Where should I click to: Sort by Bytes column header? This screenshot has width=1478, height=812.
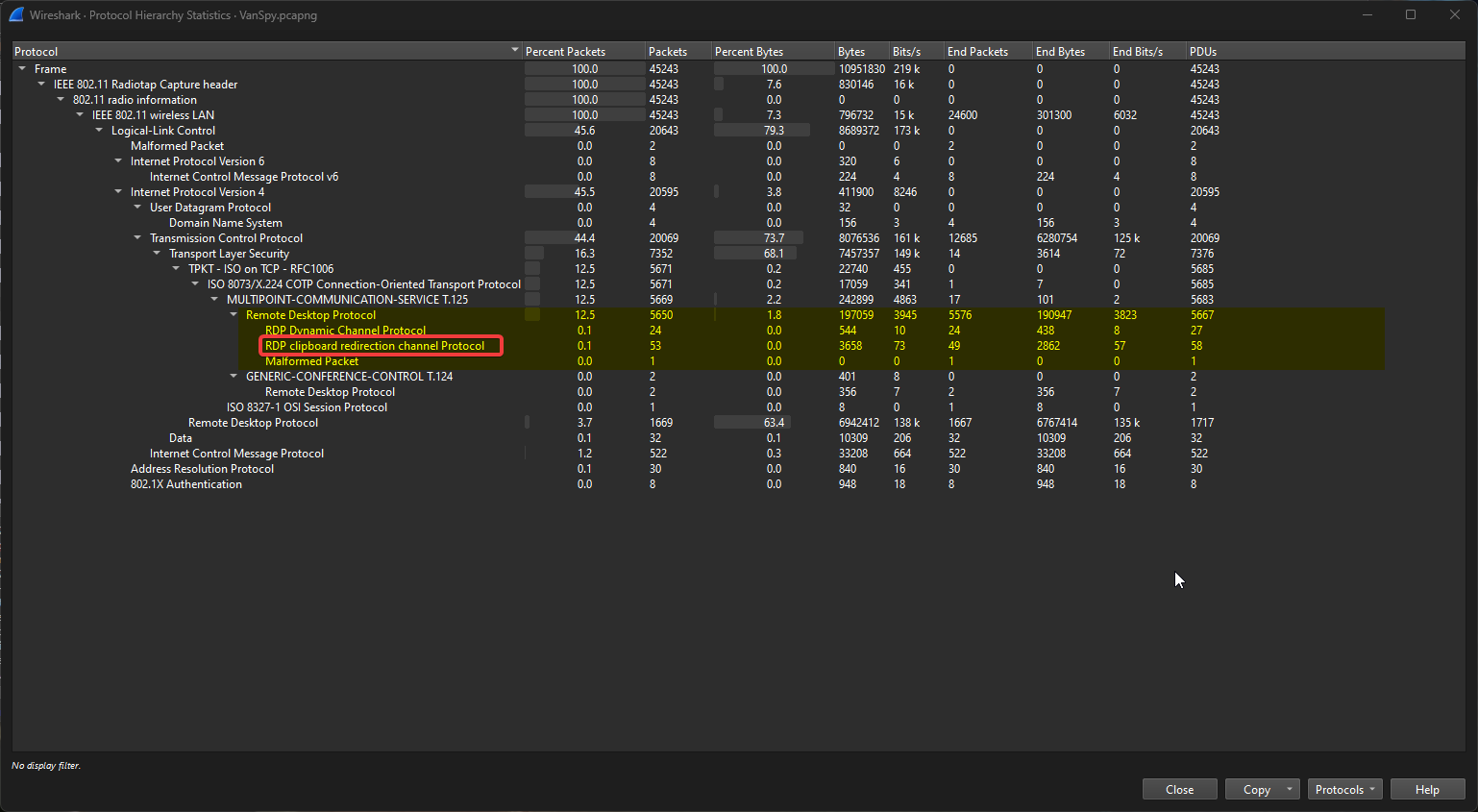862,51
